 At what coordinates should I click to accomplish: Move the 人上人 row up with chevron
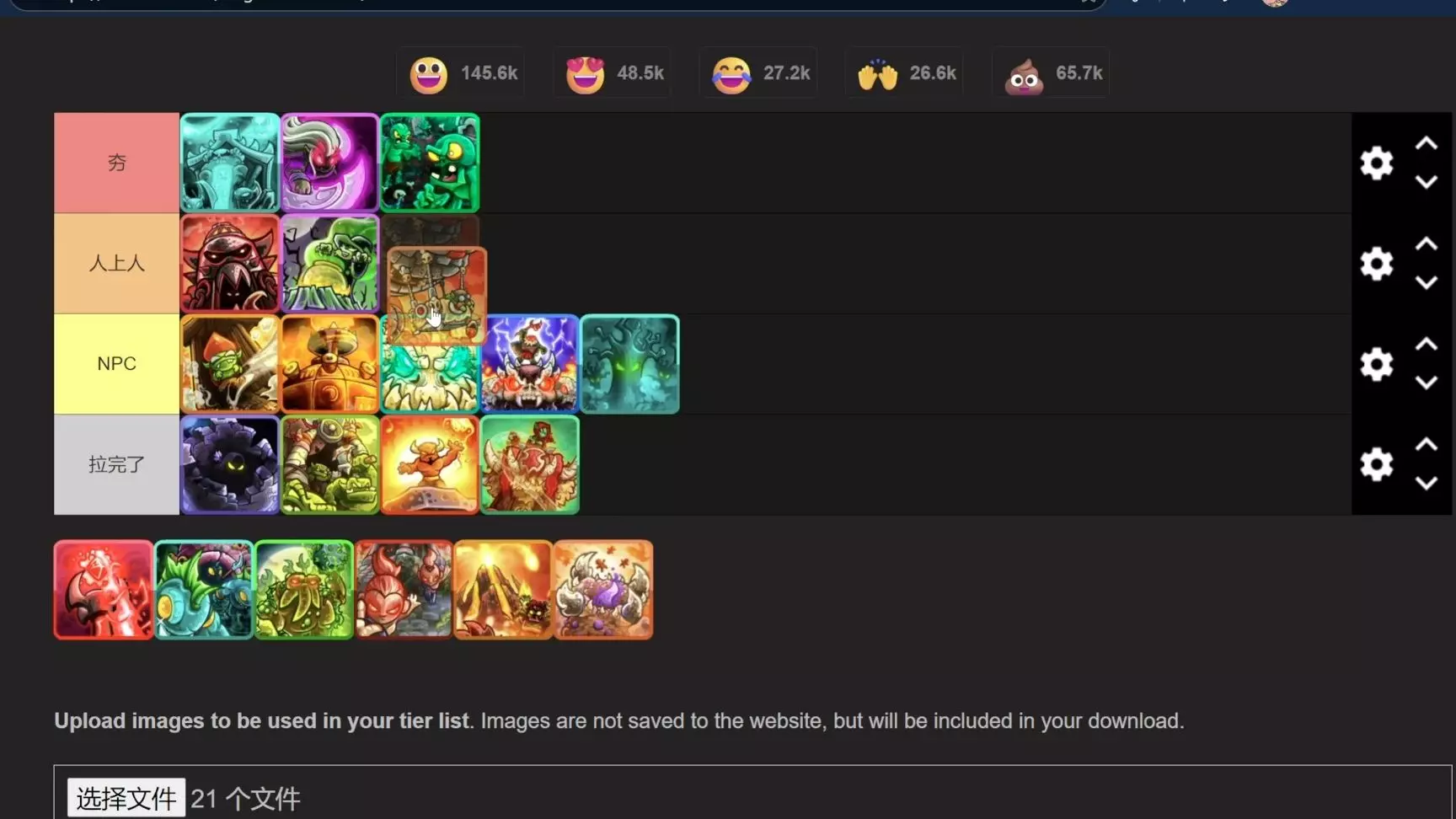click(1426, 244)
